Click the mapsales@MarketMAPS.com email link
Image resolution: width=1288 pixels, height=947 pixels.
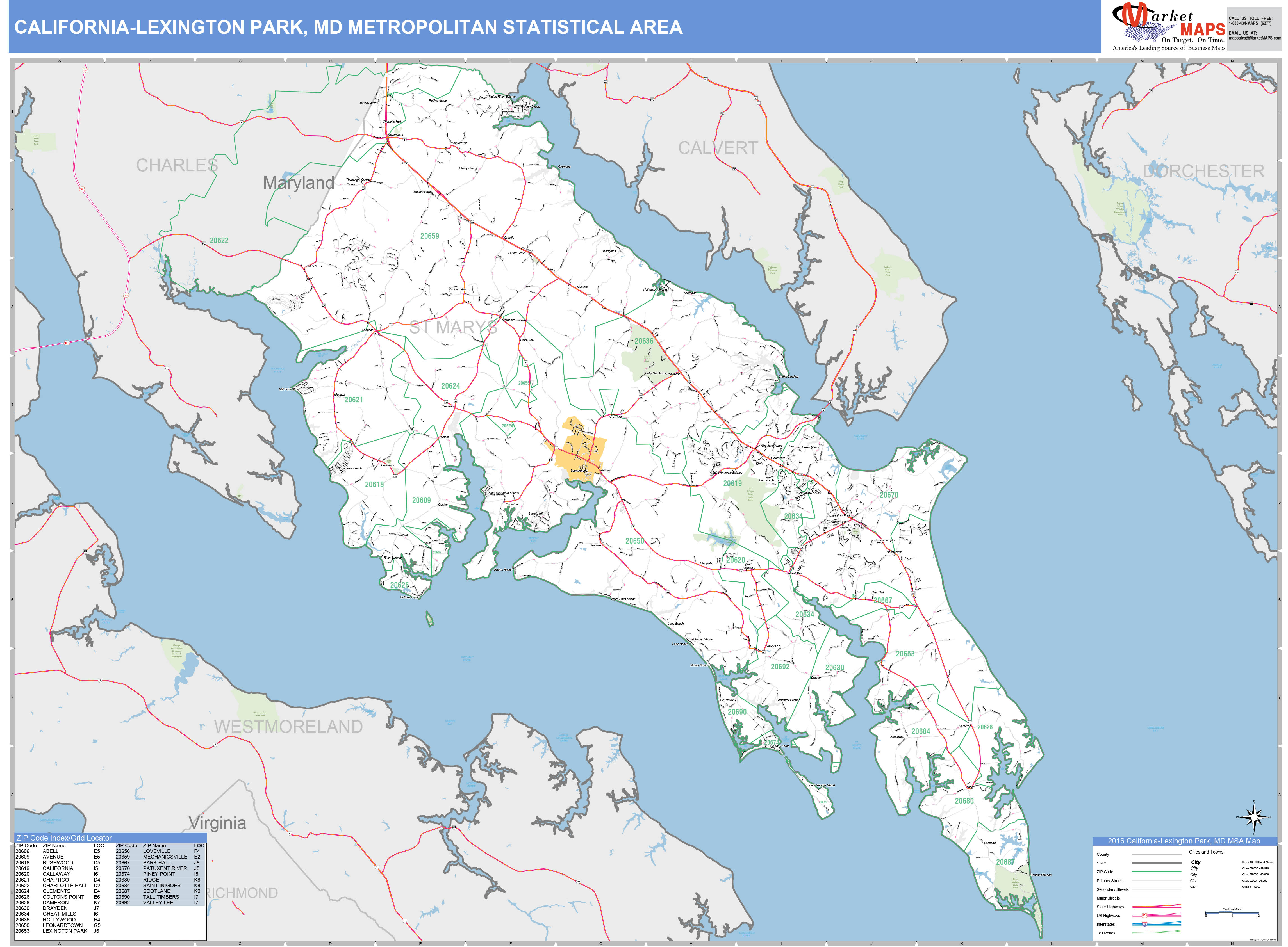click(1255, 38)
